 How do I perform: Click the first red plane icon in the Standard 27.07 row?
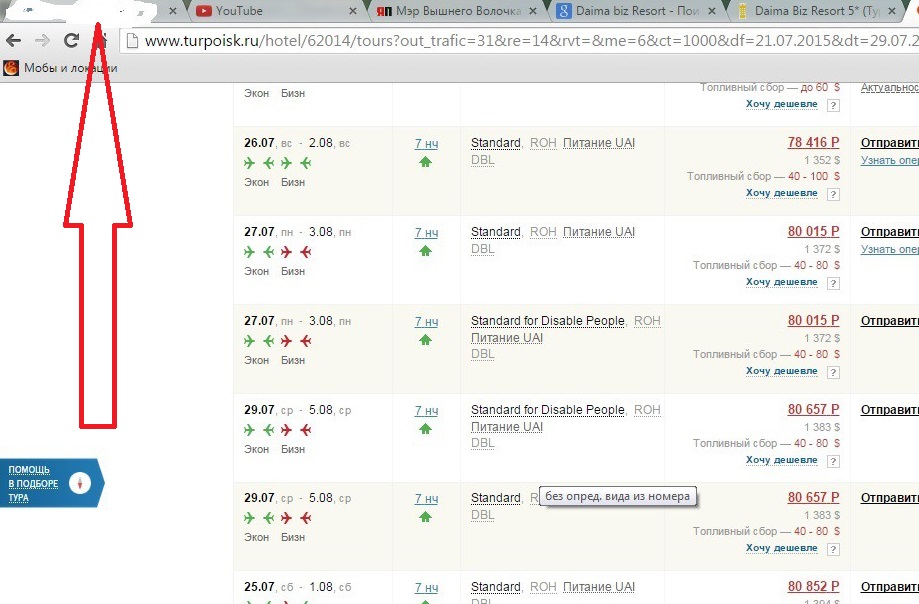[x=286, y=252]
